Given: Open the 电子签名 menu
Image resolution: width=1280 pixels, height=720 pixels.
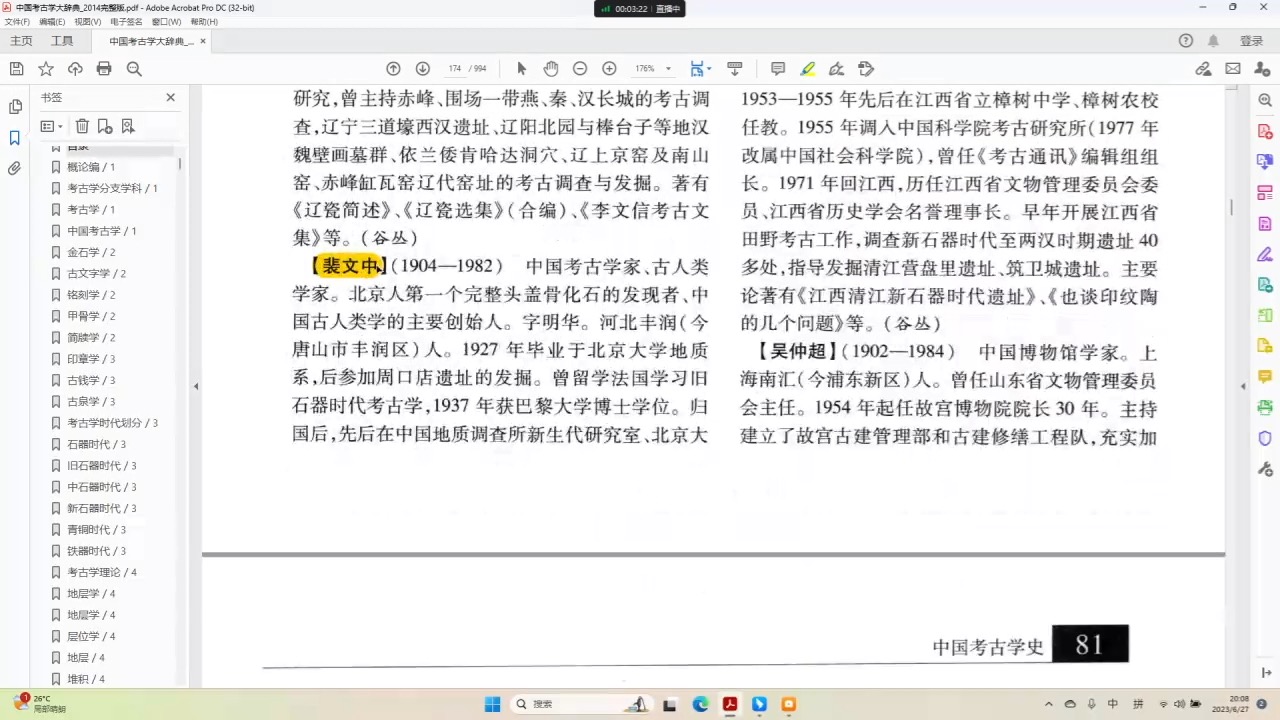Looking at the screenshot, I should (x=126, y=21).
